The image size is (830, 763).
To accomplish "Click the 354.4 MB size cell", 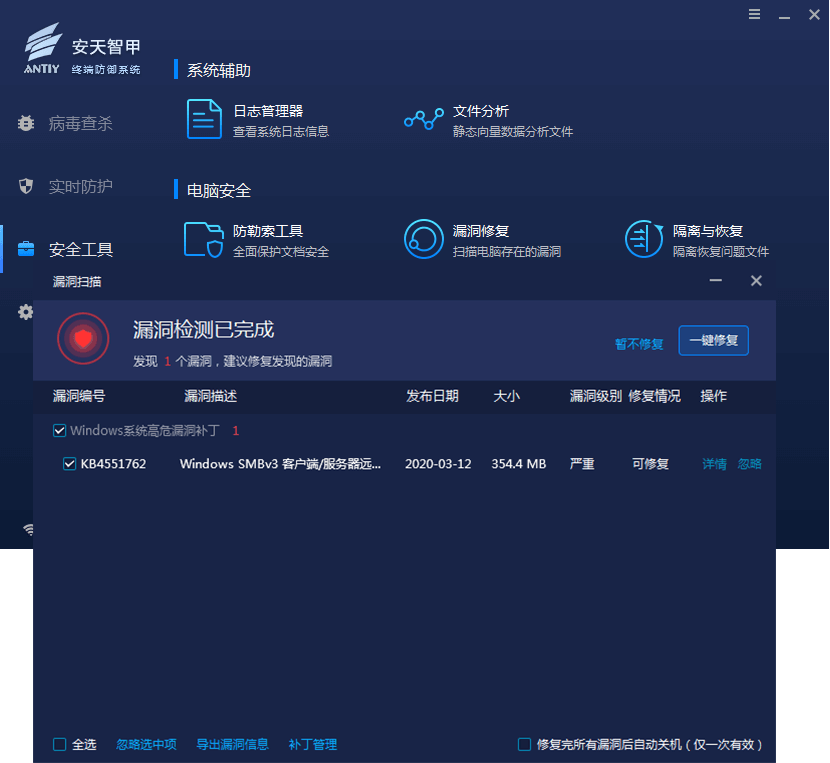I will tap(518, 464).
